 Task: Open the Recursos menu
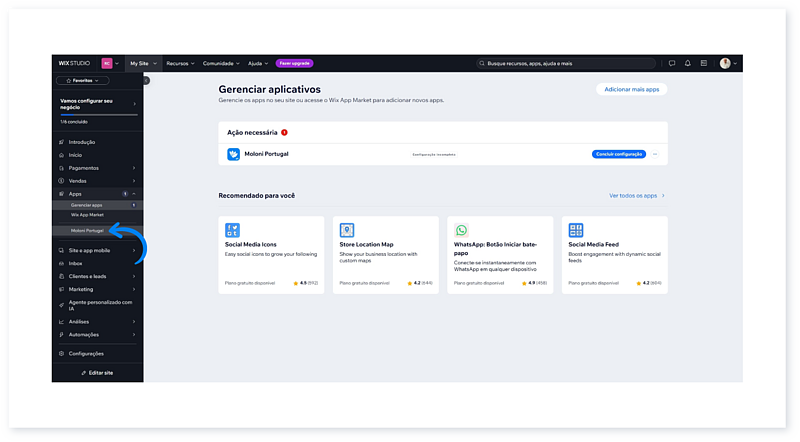pos(180,63)
